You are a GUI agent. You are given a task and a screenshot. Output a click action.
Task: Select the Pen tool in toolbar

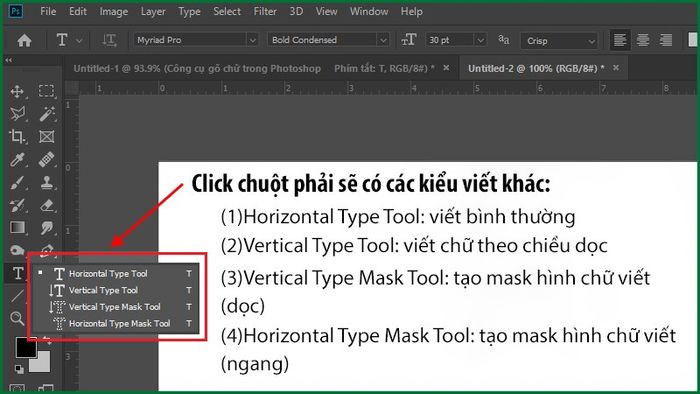[x=47, y=251]
